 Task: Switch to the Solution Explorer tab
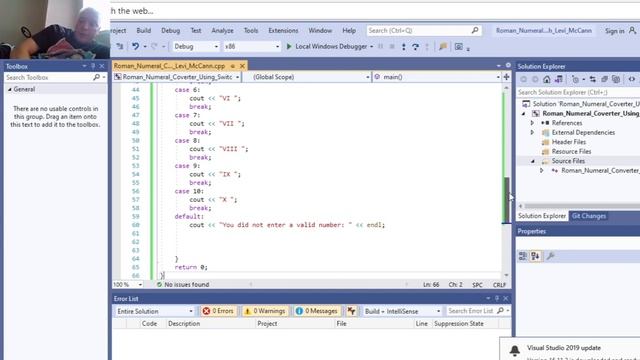[x=542, y=216]
